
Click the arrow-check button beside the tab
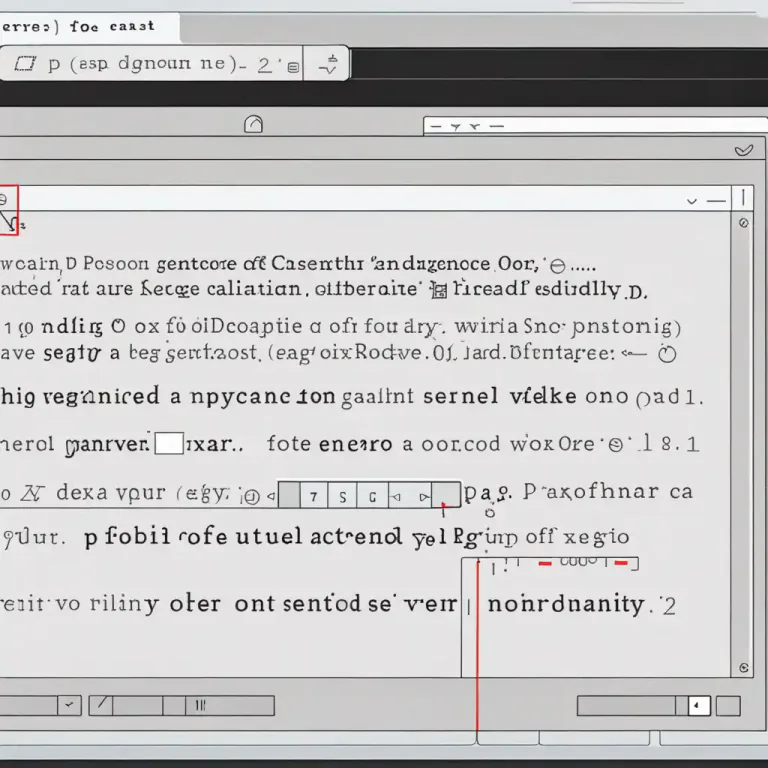point(326,64)
